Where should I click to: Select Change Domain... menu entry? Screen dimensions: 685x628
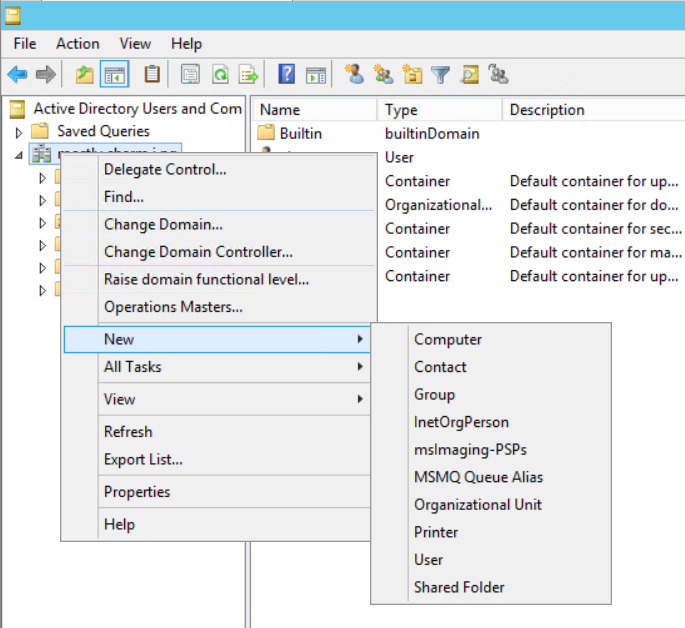pos(220,224)
